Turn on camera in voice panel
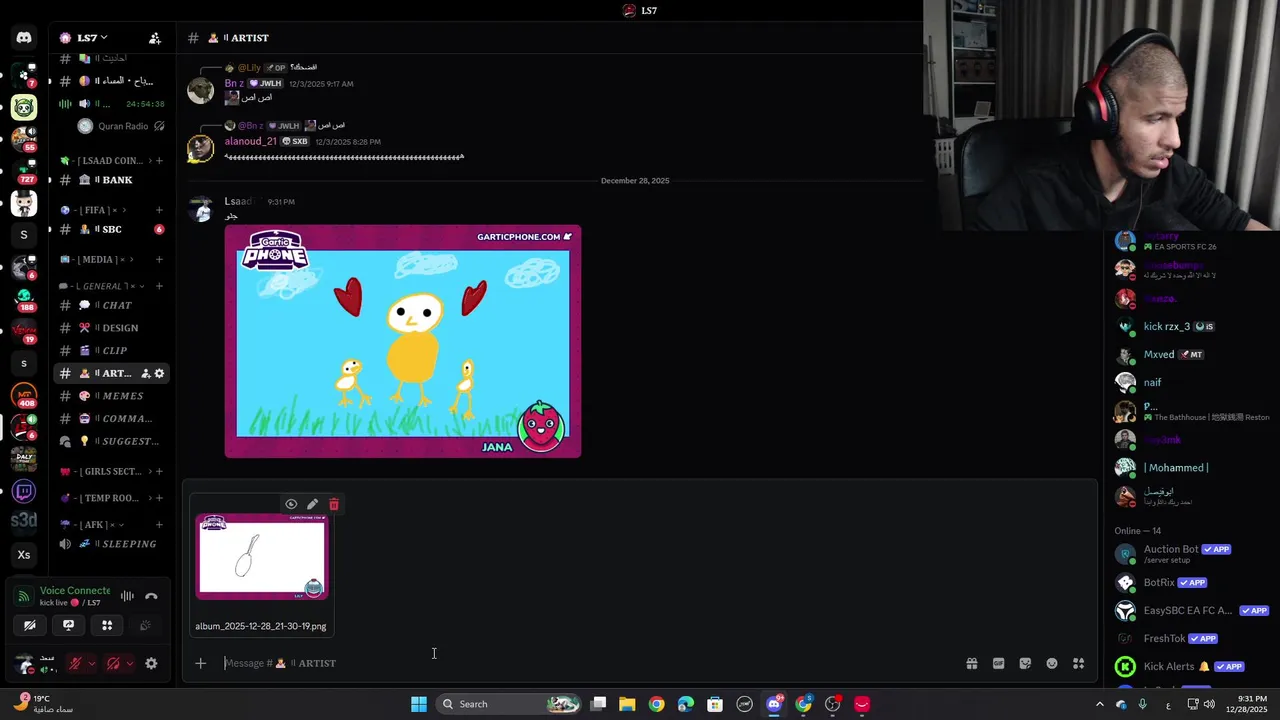Viewport: 1280px width, 720px height. tap(30, 625)
